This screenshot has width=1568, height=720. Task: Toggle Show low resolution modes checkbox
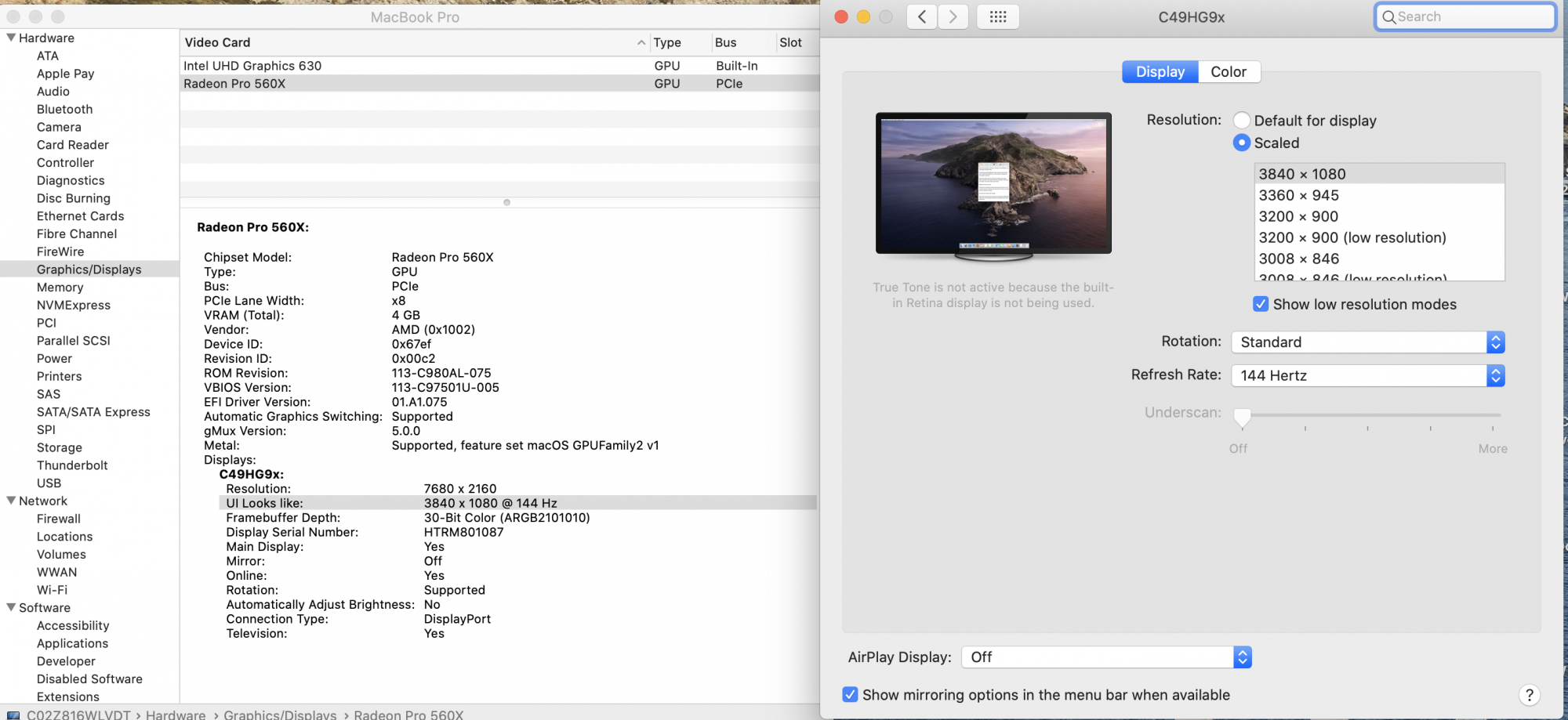coord(1261,304)
